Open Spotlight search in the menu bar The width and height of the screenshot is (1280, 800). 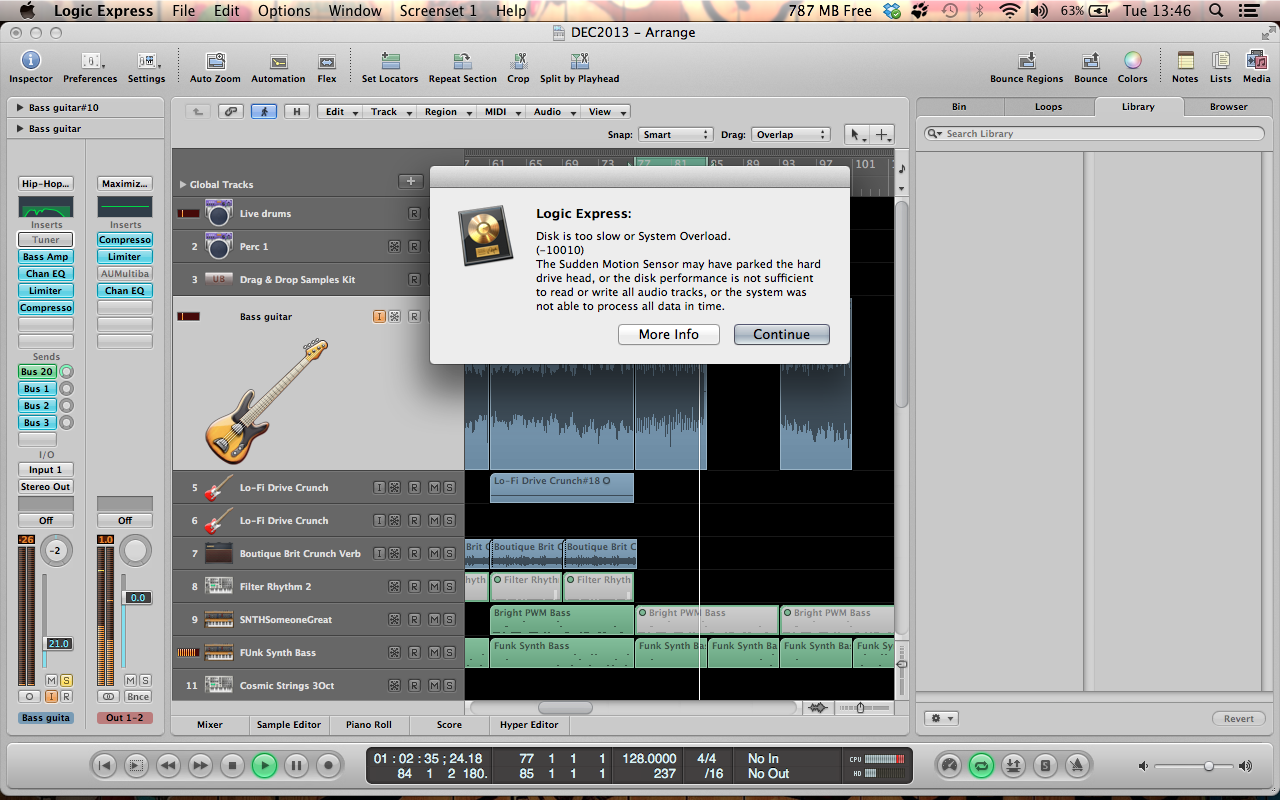click(1215, 11)
